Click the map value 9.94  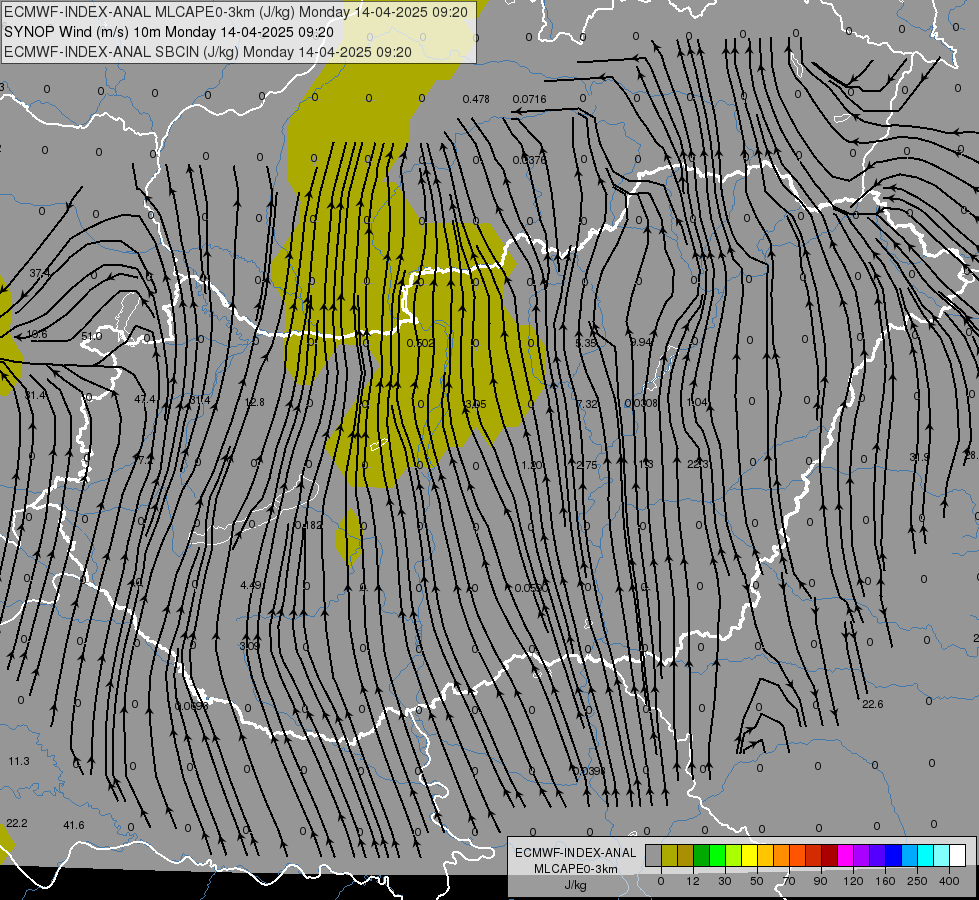point(641,342)
